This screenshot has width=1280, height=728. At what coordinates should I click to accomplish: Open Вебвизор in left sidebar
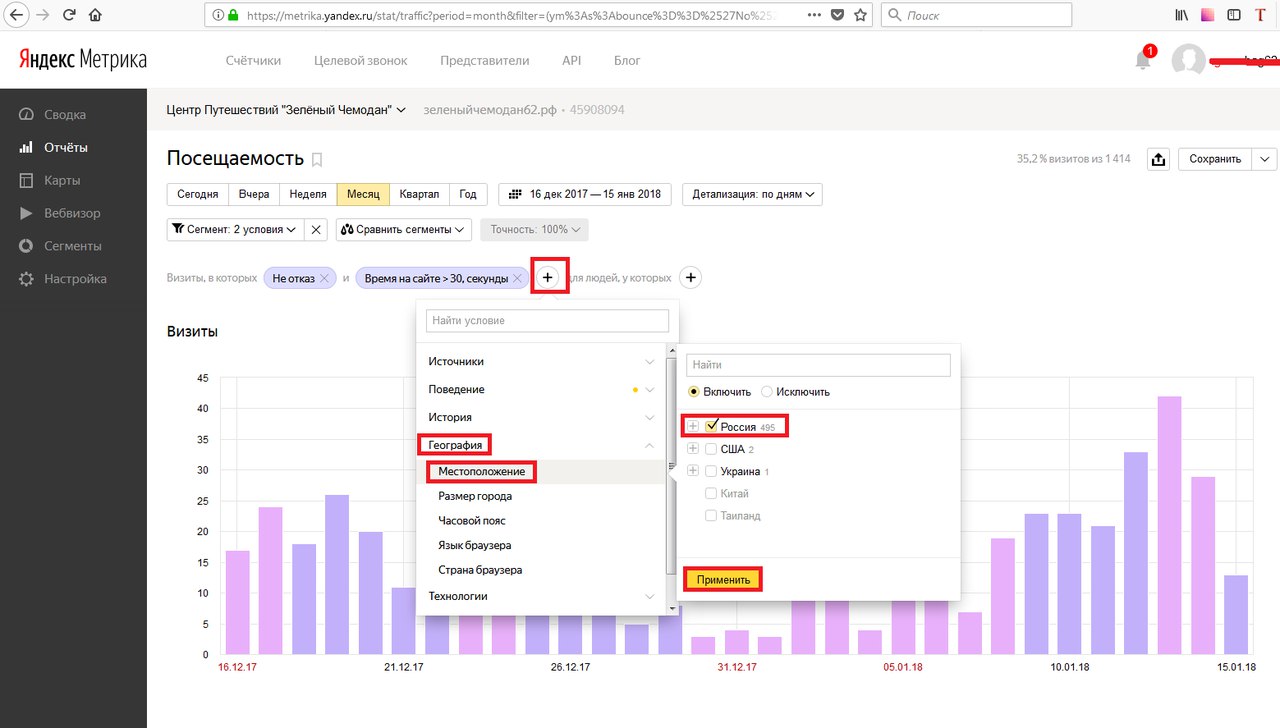(x=72, y=213)
